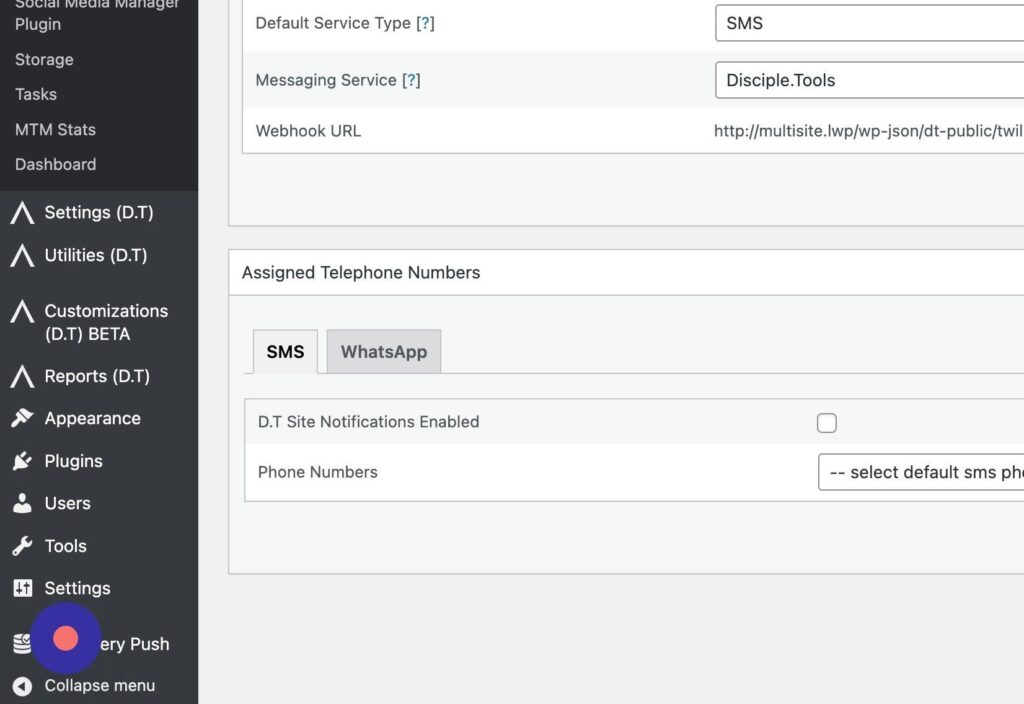Open the MTM Stats submenu item
Image resolution: width=1024 pixels, height=704 pixels.
click(55, 129)
